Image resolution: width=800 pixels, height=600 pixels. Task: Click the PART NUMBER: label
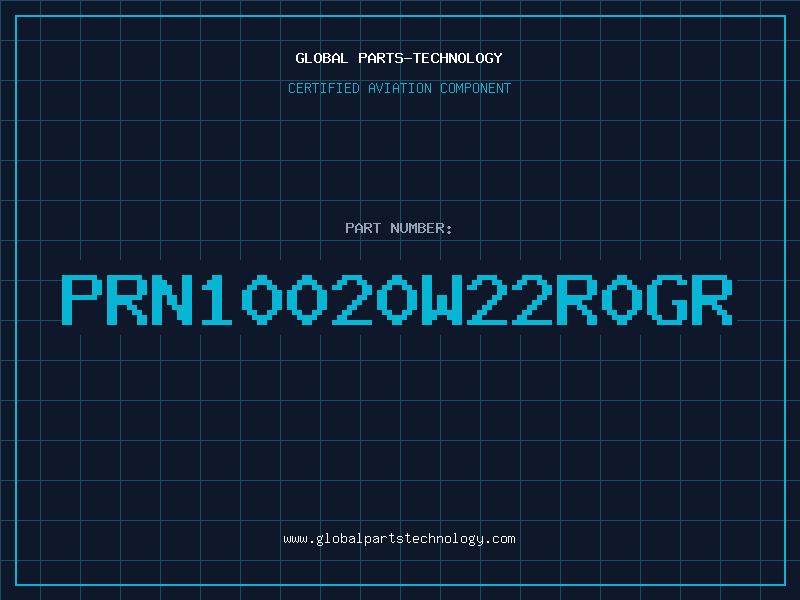coord(399,228)
